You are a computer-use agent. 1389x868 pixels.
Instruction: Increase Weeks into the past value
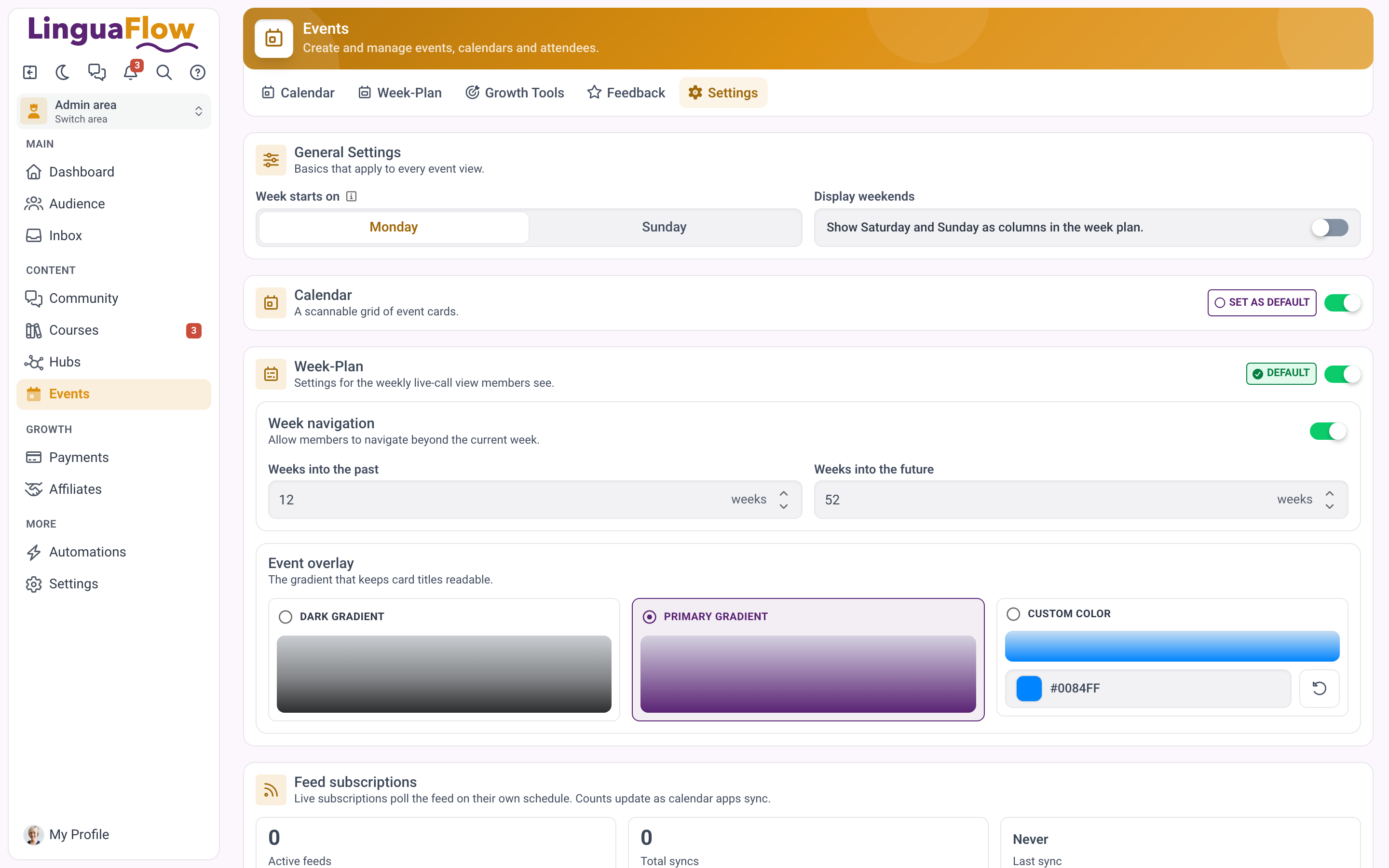click(783, 493)
